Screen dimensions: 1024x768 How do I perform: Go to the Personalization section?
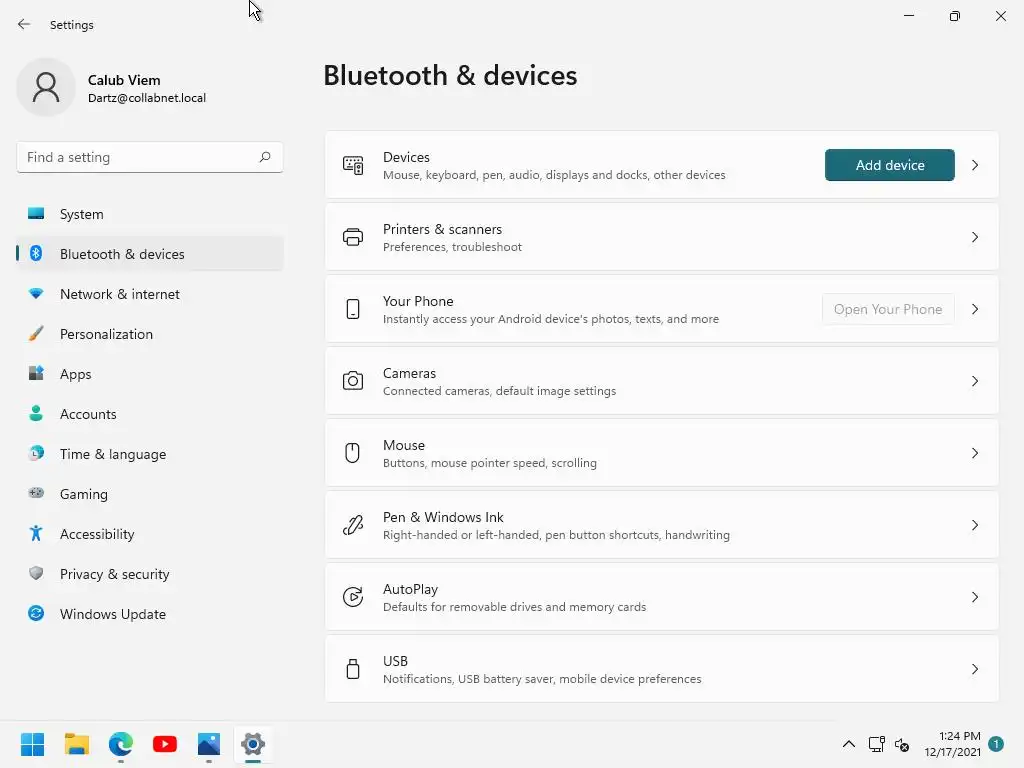pos(106,334)
